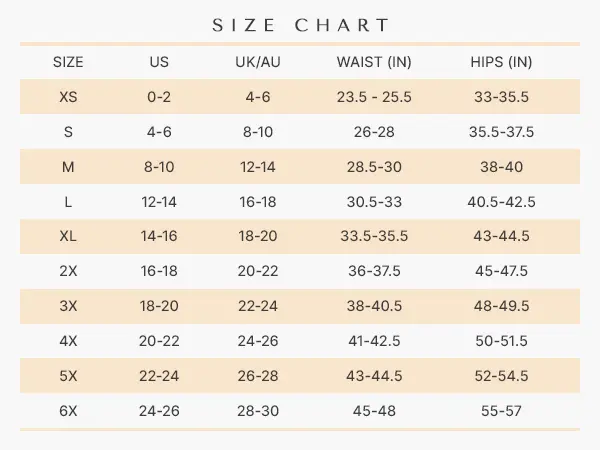Select the WAIST (IN) column header
The width and height of the screenshot is (600, 450).
point(374,62)
